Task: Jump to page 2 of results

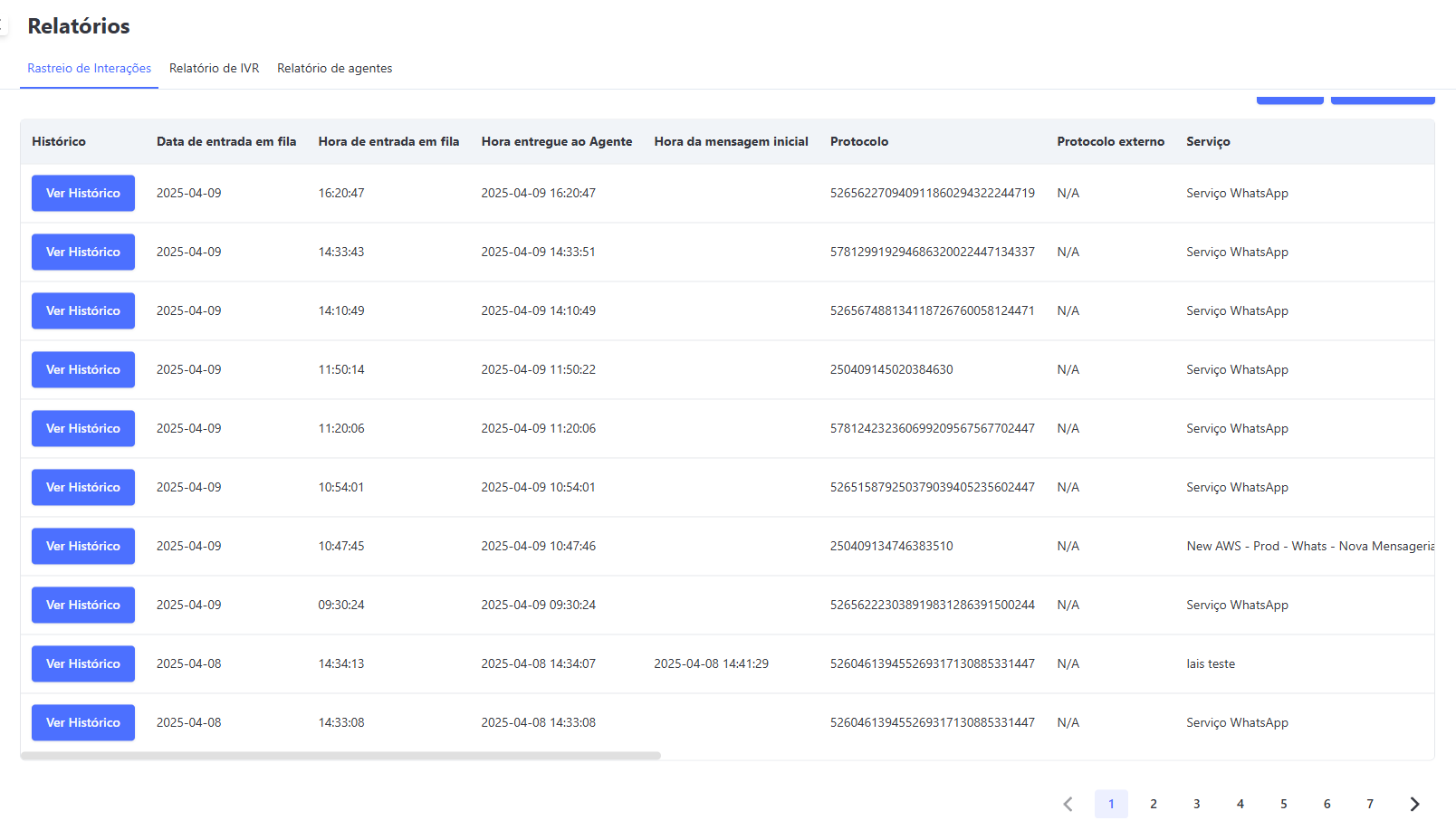Action: pyautogui.click(x=1154, y=804)
